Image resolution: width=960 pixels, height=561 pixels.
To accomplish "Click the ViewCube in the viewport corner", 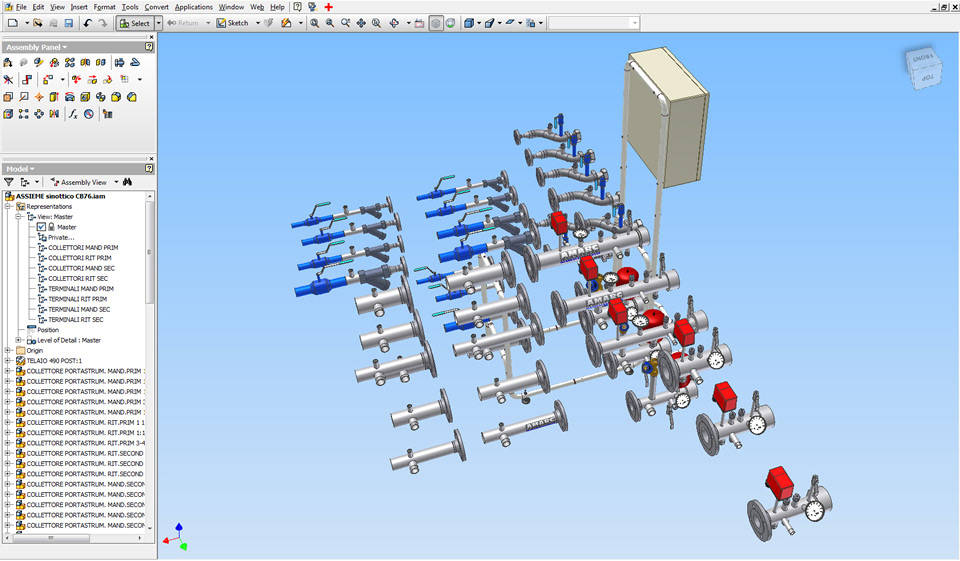I will pyautogui.click(x=923, y=67).
